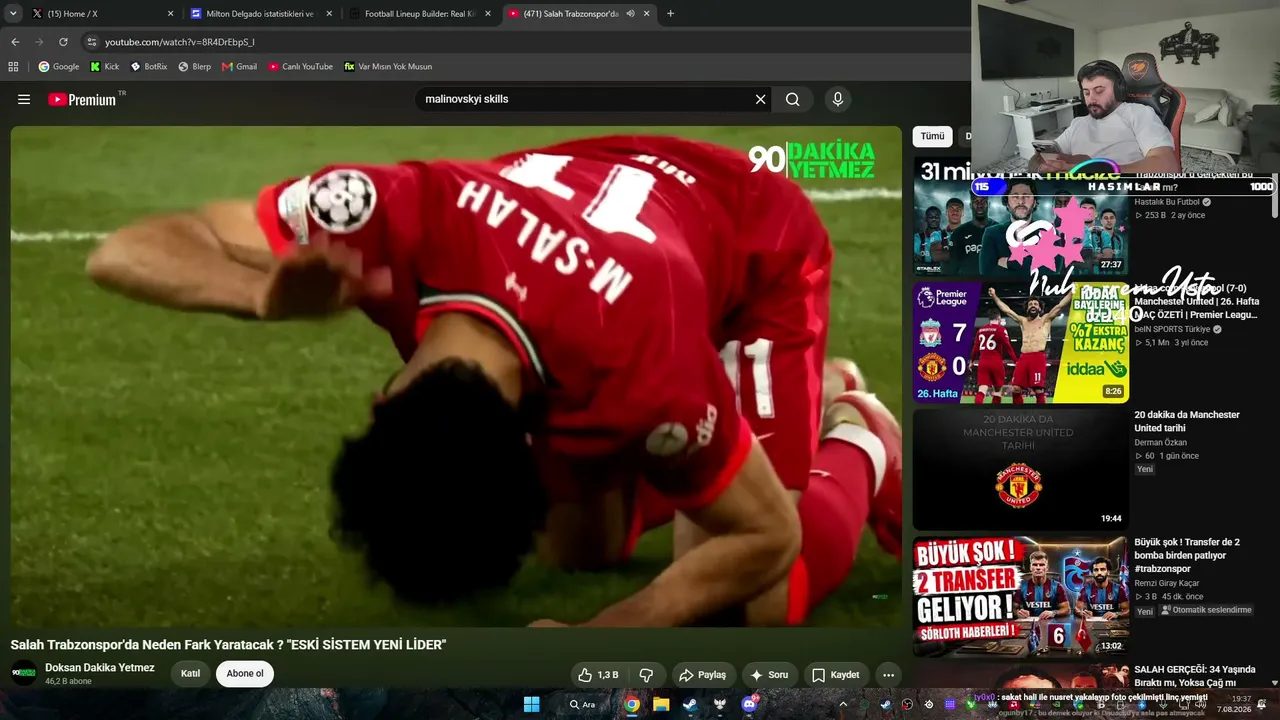Open the Var Mısın Yok Musun bookmark
Screen dimensions: 1280x720
pyautogui.click(x=388, y=67)
